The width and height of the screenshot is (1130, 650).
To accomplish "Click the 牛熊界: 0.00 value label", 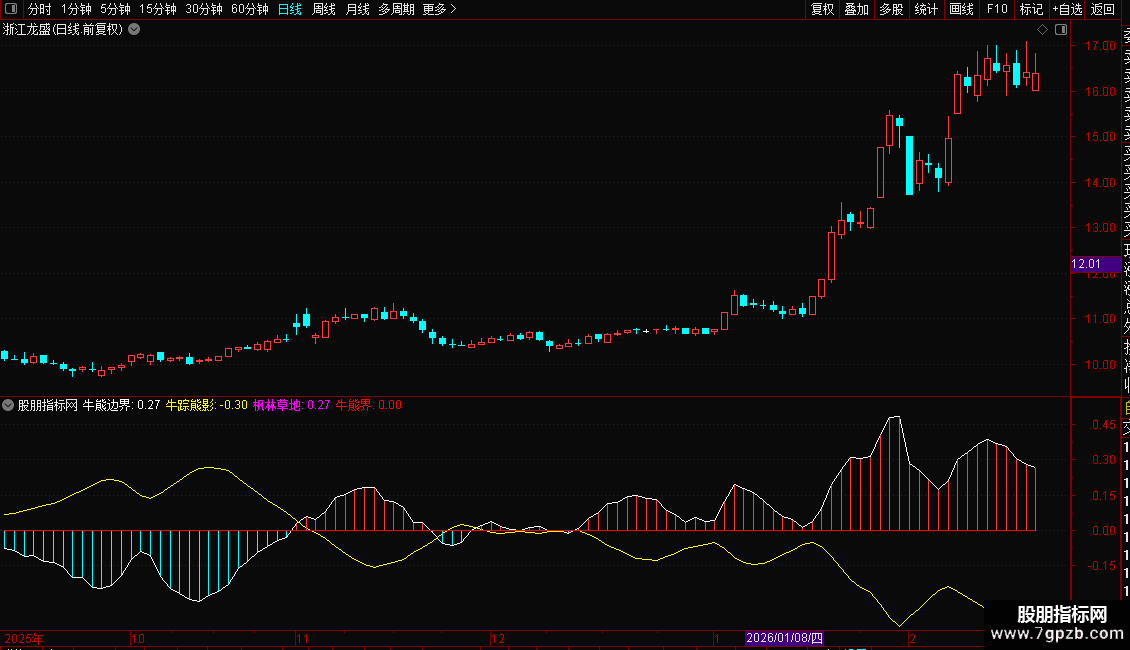I will [x=369, y=405].
